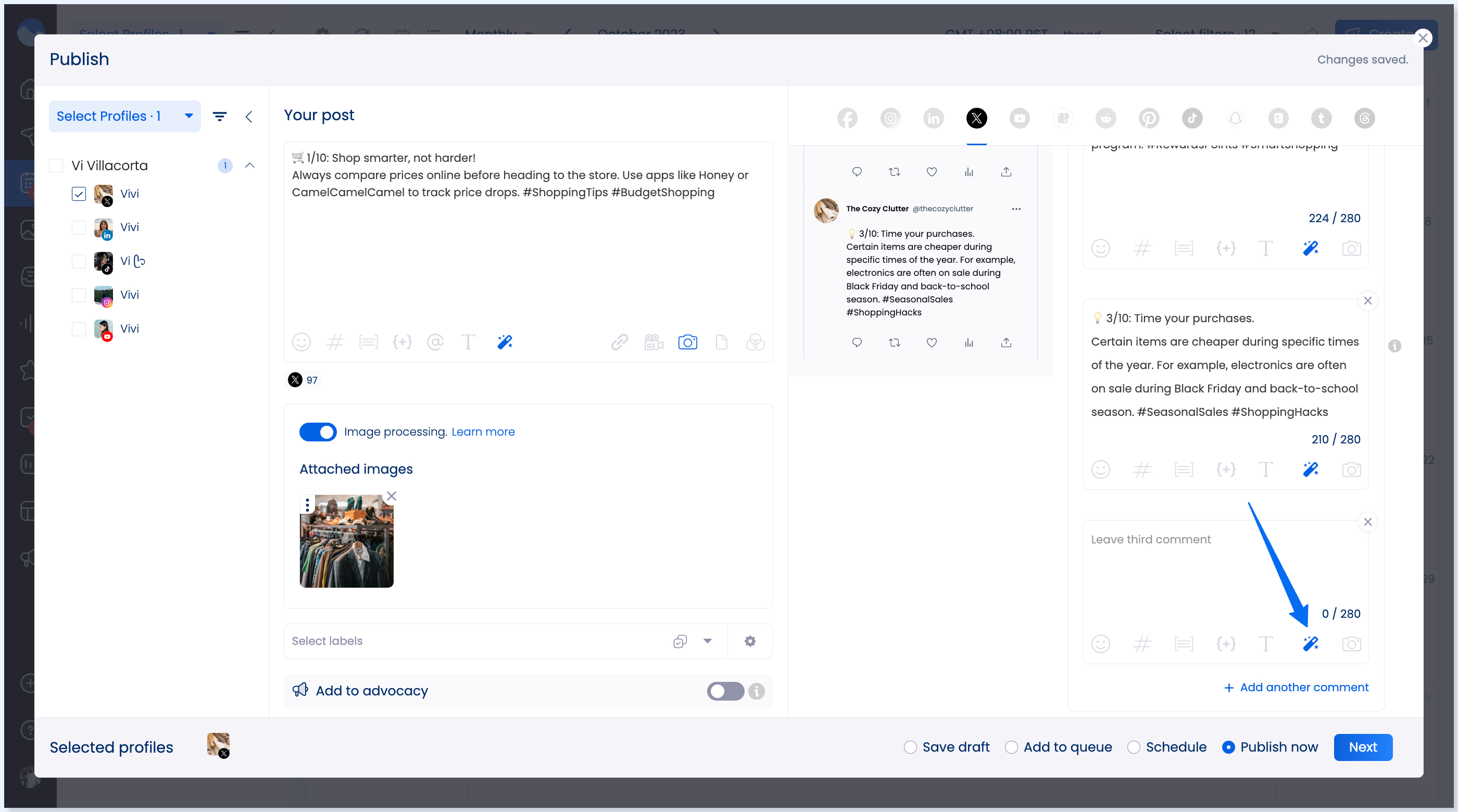Select Publish now option

pyautogui.click(x=1228, y=747)
